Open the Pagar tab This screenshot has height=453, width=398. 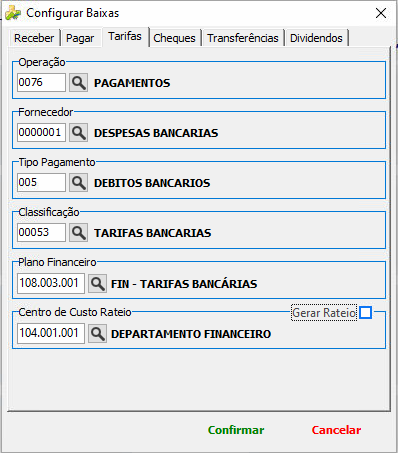pyautogui.click(x=80, y=38)
